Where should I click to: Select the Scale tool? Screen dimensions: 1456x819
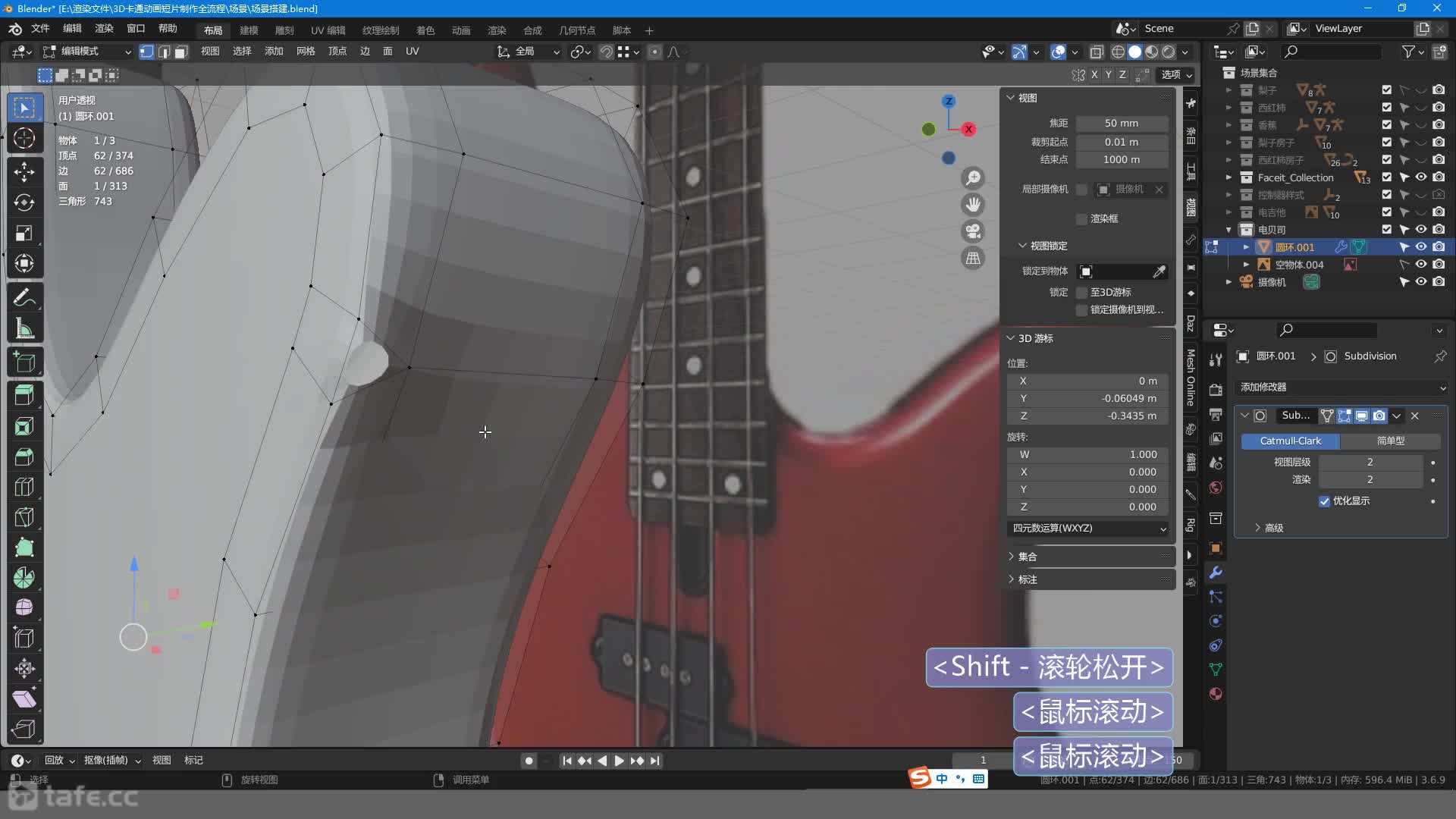tap(24, 233)
